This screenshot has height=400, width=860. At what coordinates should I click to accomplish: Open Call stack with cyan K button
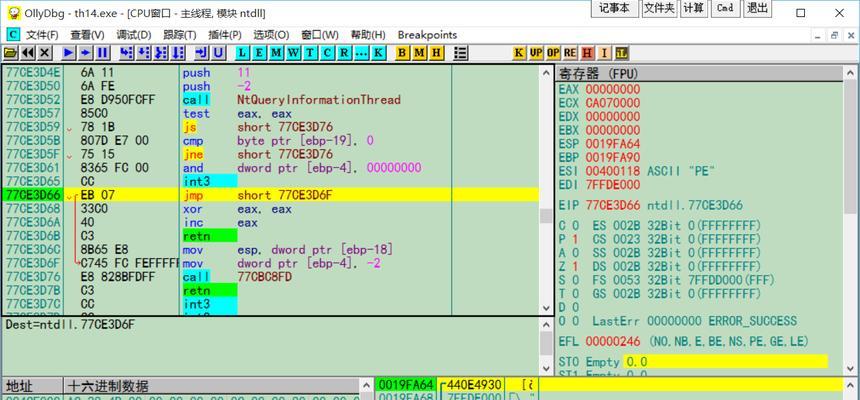coord(378,53)
